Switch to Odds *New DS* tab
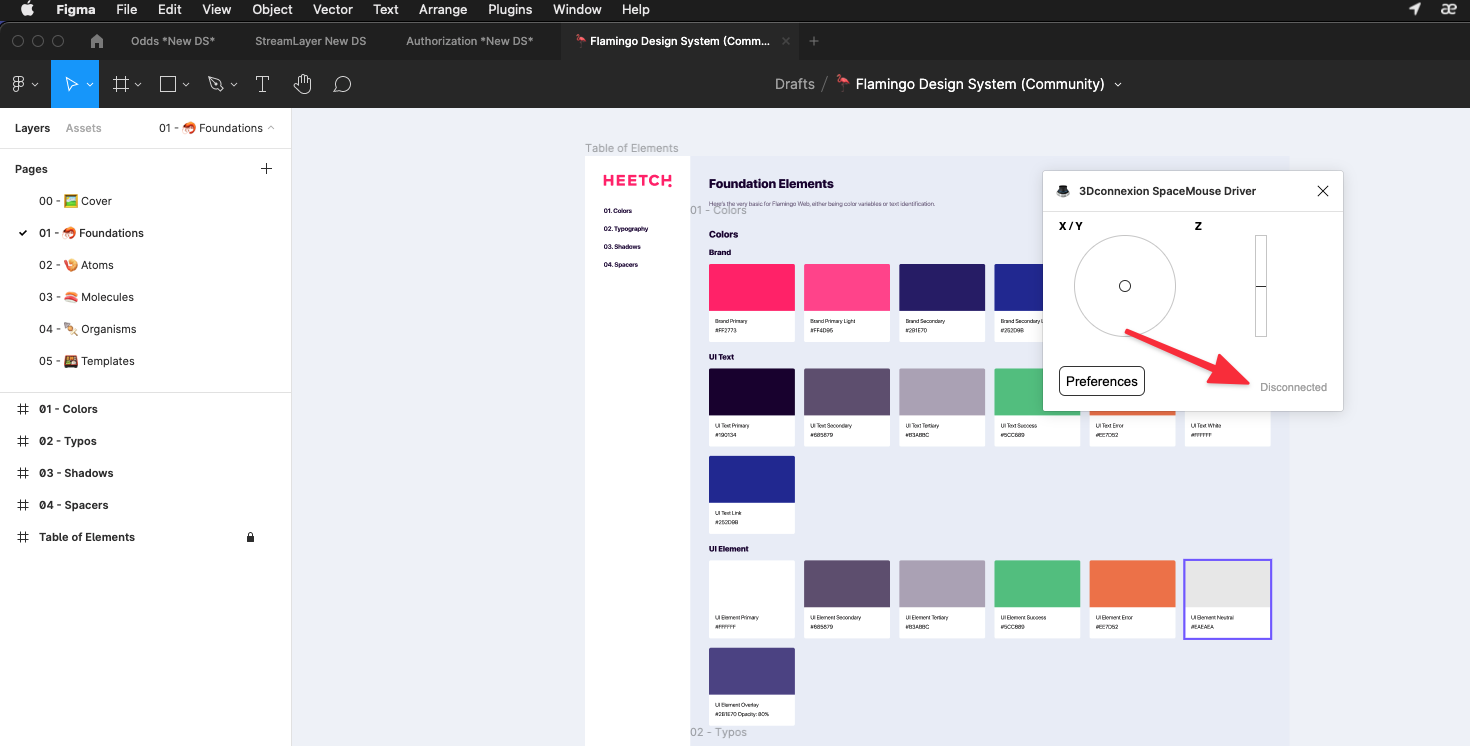This screenshot has width=1470, height=746. point(173,41)
